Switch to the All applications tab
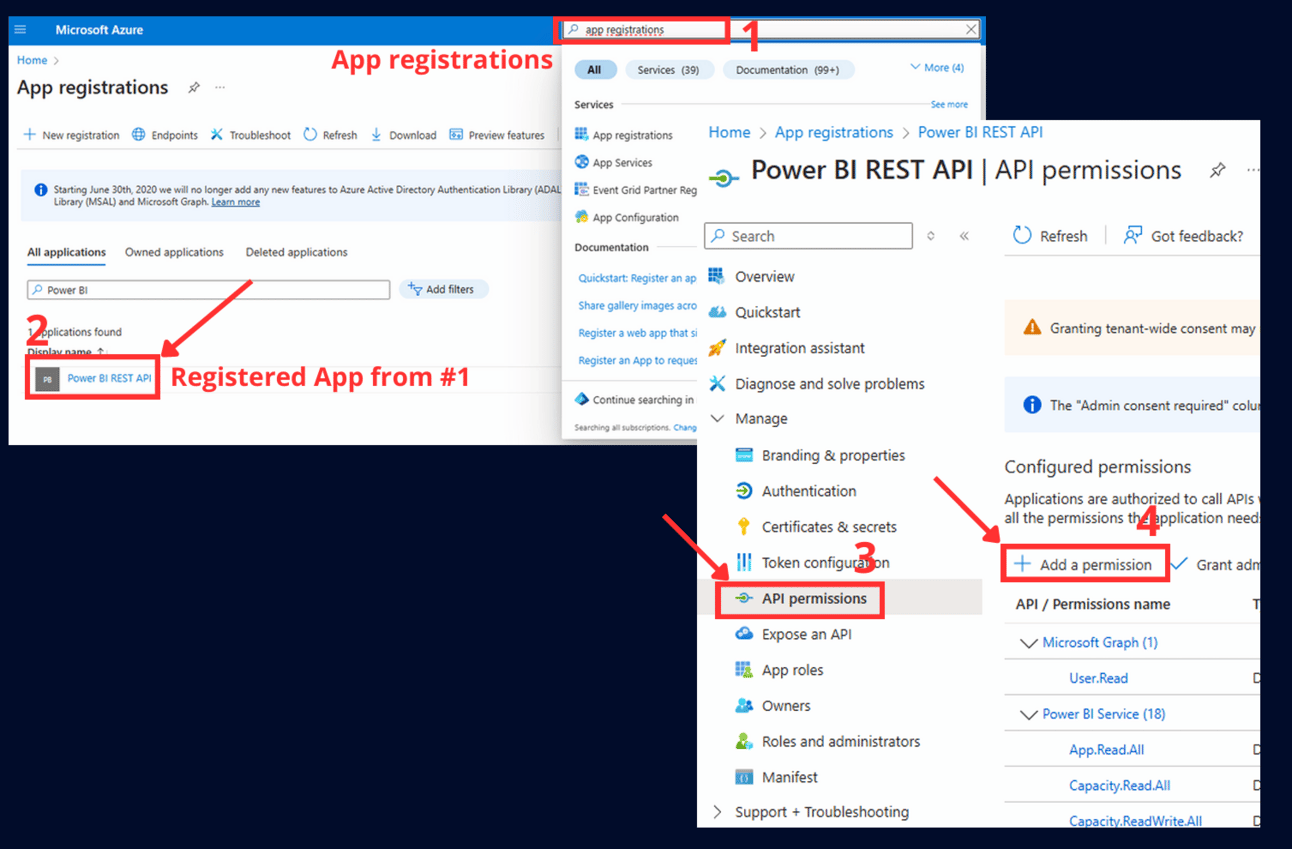The height and width of the screenshot is (849, 1292). (66, 252)
